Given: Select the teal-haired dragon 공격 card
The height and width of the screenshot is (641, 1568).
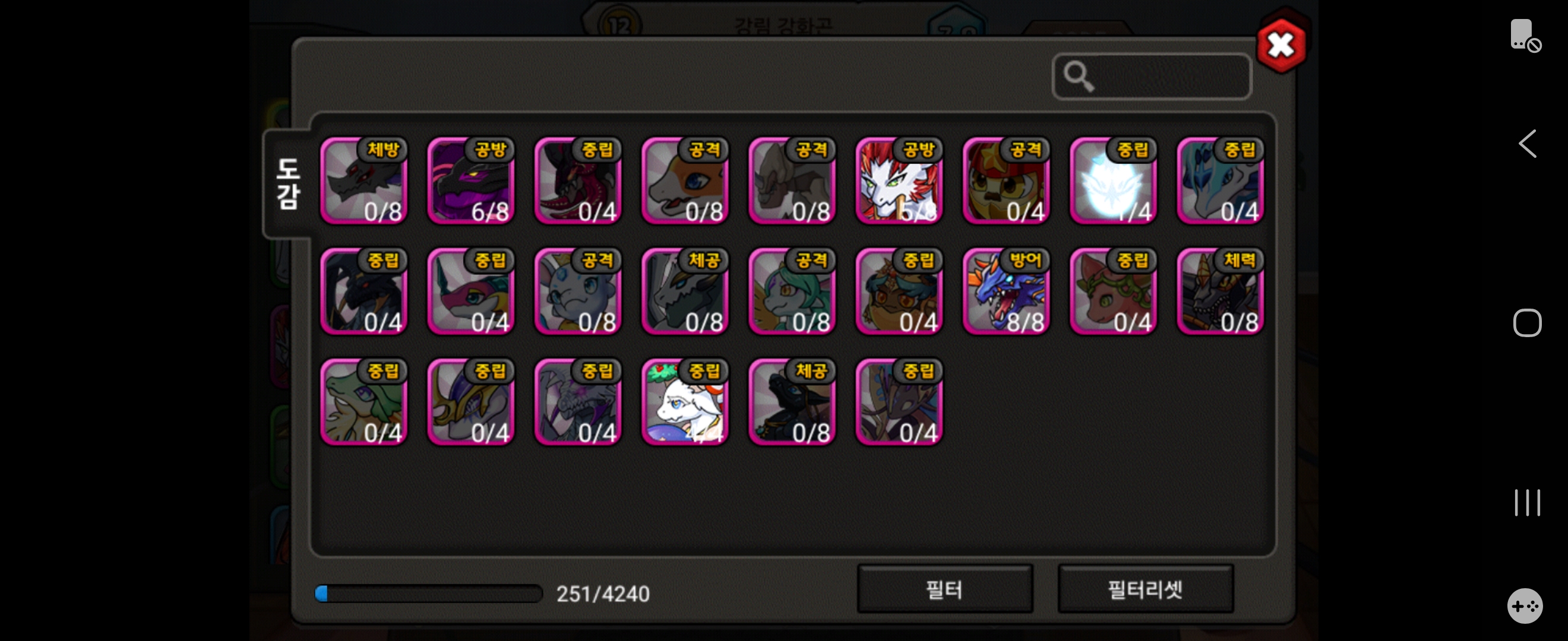Looking at the screenshot, I should click(x=792, y=291).
